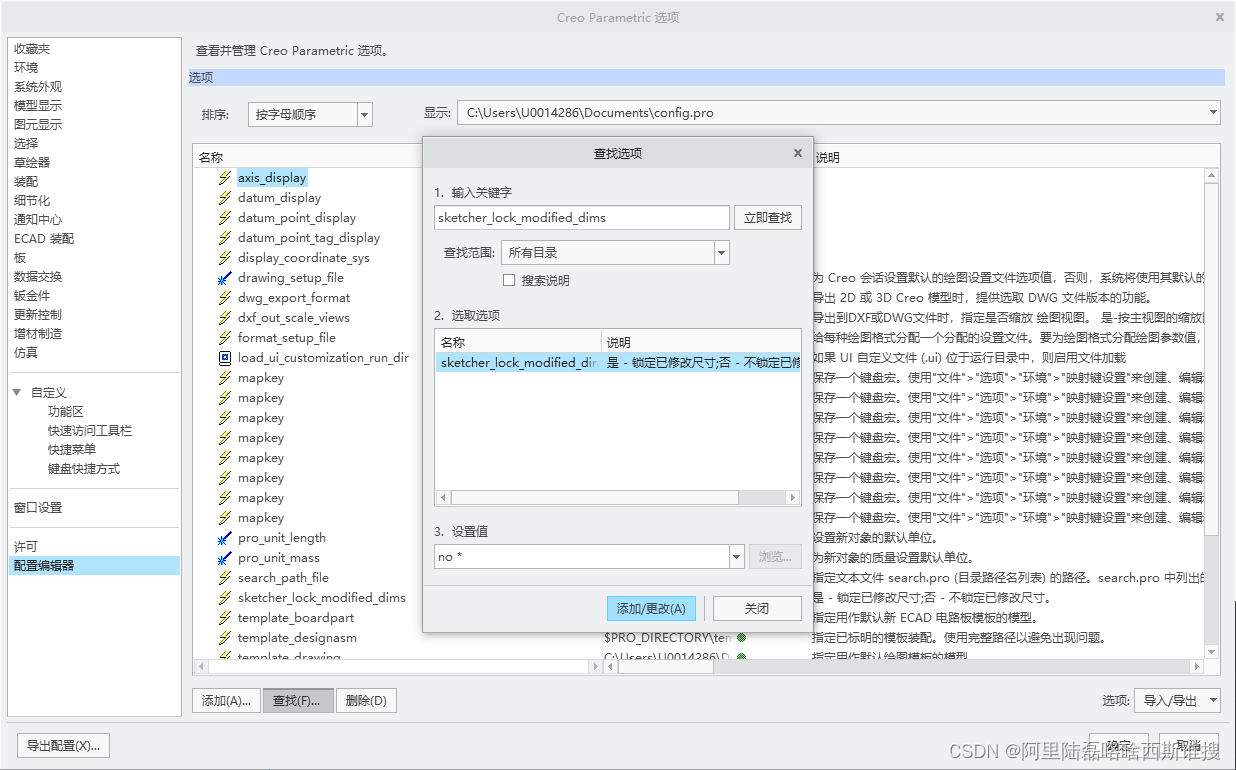Image resolution: width=1236 pixels, height=770 pixels.
Task: Click the icon beside load_ui_customization_run_dir
Action: tap(225, 358)
